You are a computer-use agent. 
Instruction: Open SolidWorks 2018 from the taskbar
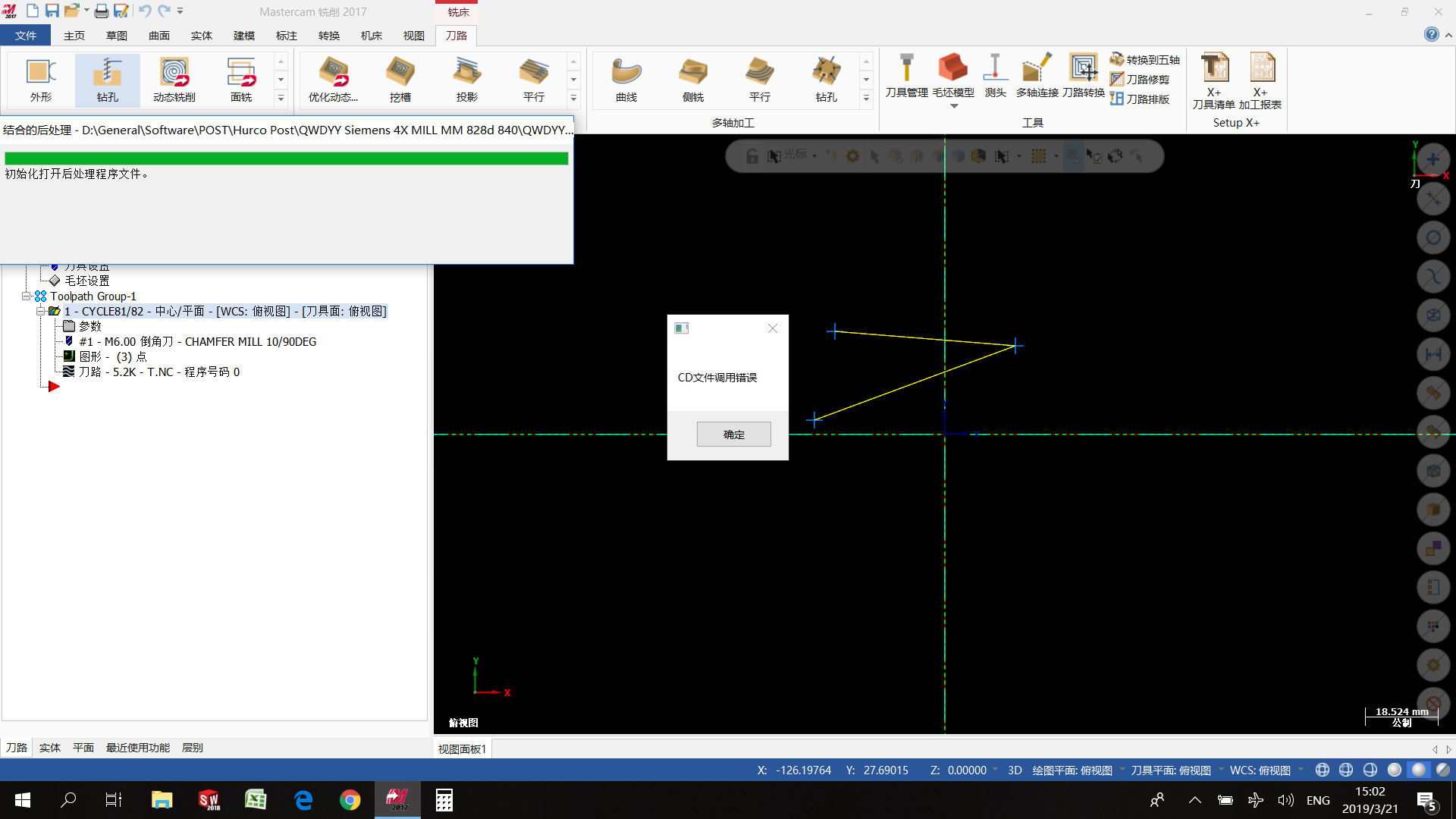pyautogui.click(x=209, y=800)
